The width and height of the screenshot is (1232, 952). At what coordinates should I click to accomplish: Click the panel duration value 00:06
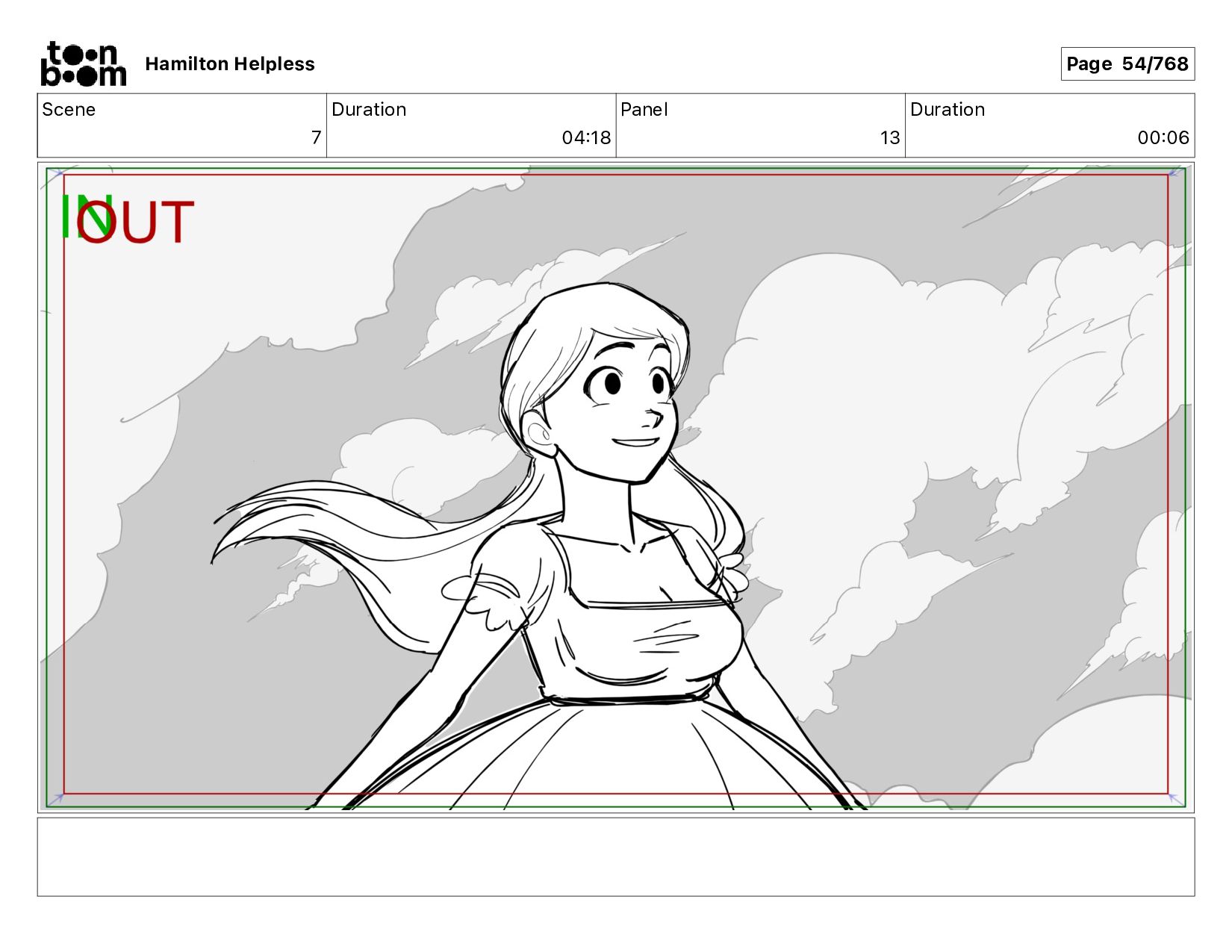[x=1163, y=137]
